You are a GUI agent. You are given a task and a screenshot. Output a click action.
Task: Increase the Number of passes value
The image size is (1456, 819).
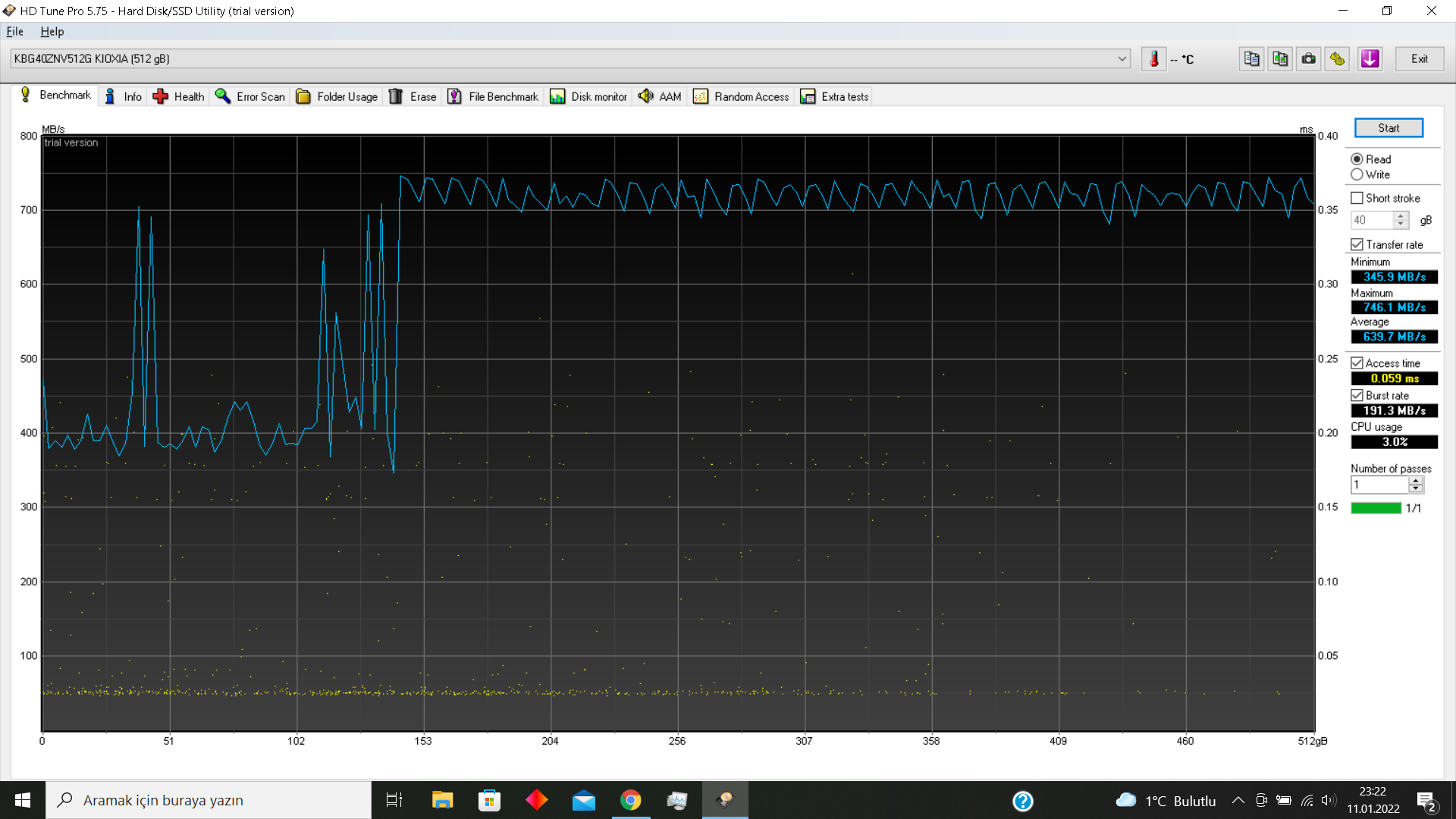pyautogui.click(x=1416, y=480)
